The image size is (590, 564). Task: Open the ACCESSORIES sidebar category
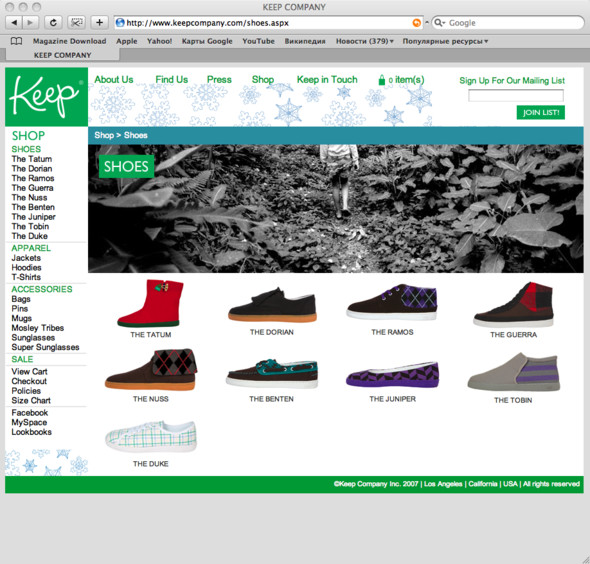click(42, 289)
